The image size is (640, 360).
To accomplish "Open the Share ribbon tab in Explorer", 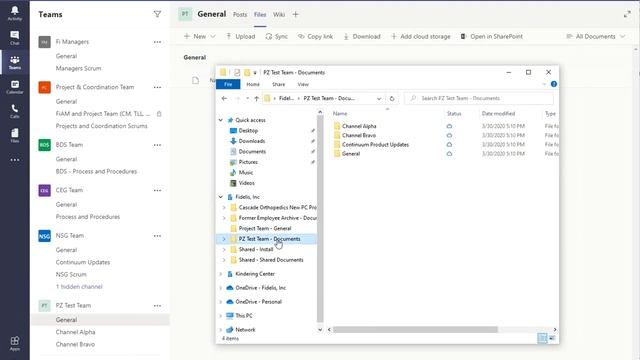I will coord(278,84).
